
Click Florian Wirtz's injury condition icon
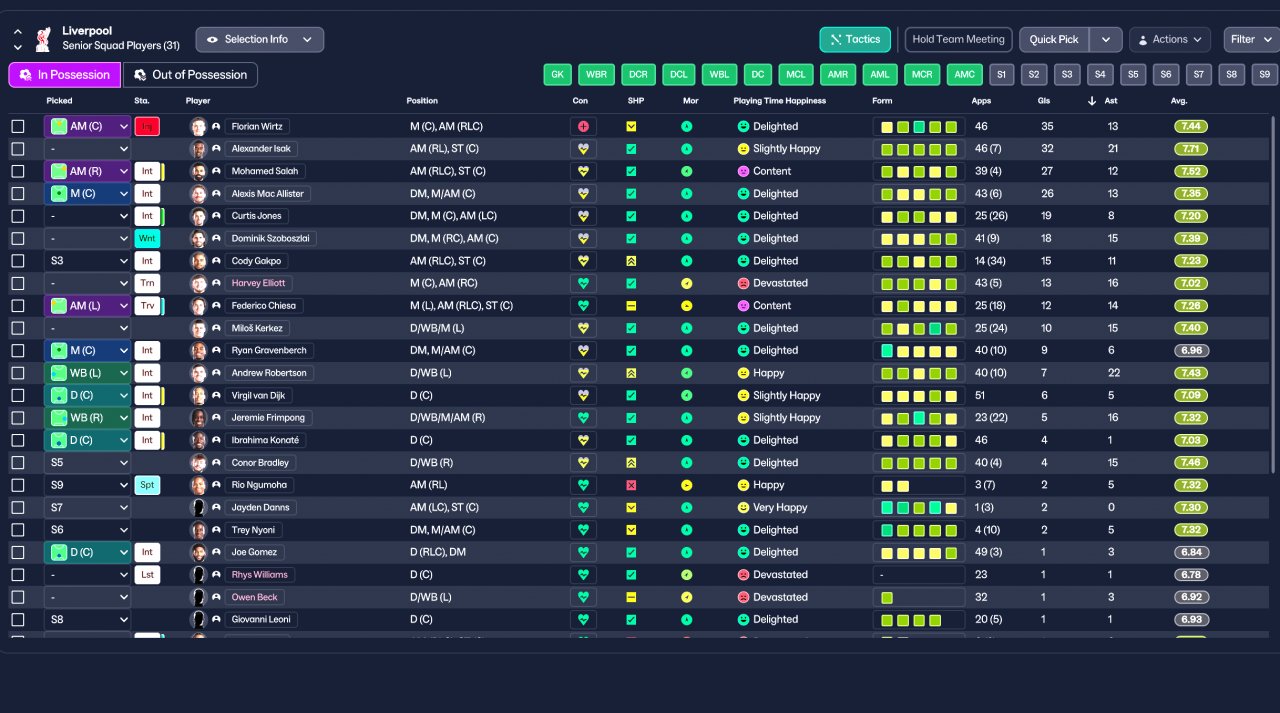(x=583, y=127)
